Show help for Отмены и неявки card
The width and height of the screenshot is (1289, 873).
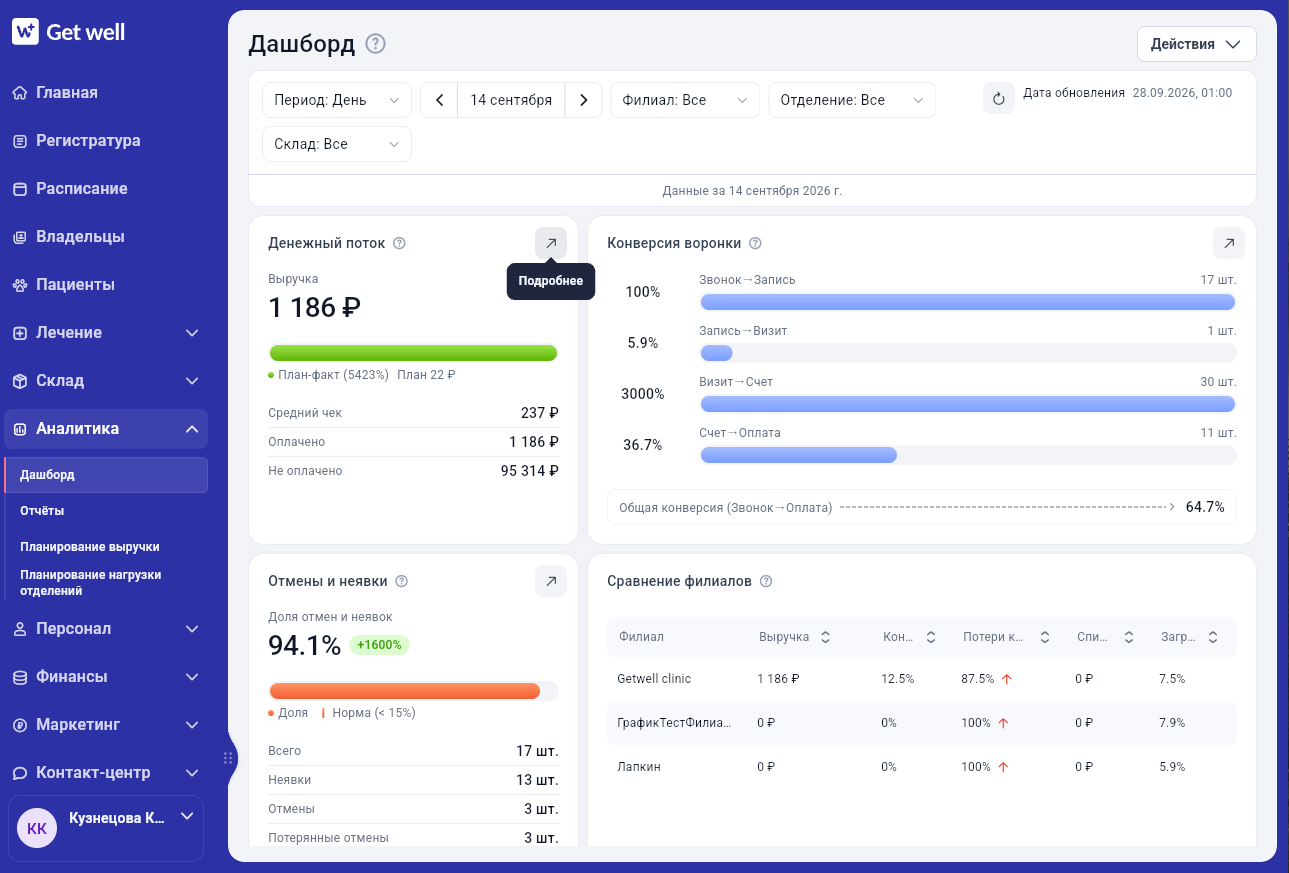coord(402,581)
